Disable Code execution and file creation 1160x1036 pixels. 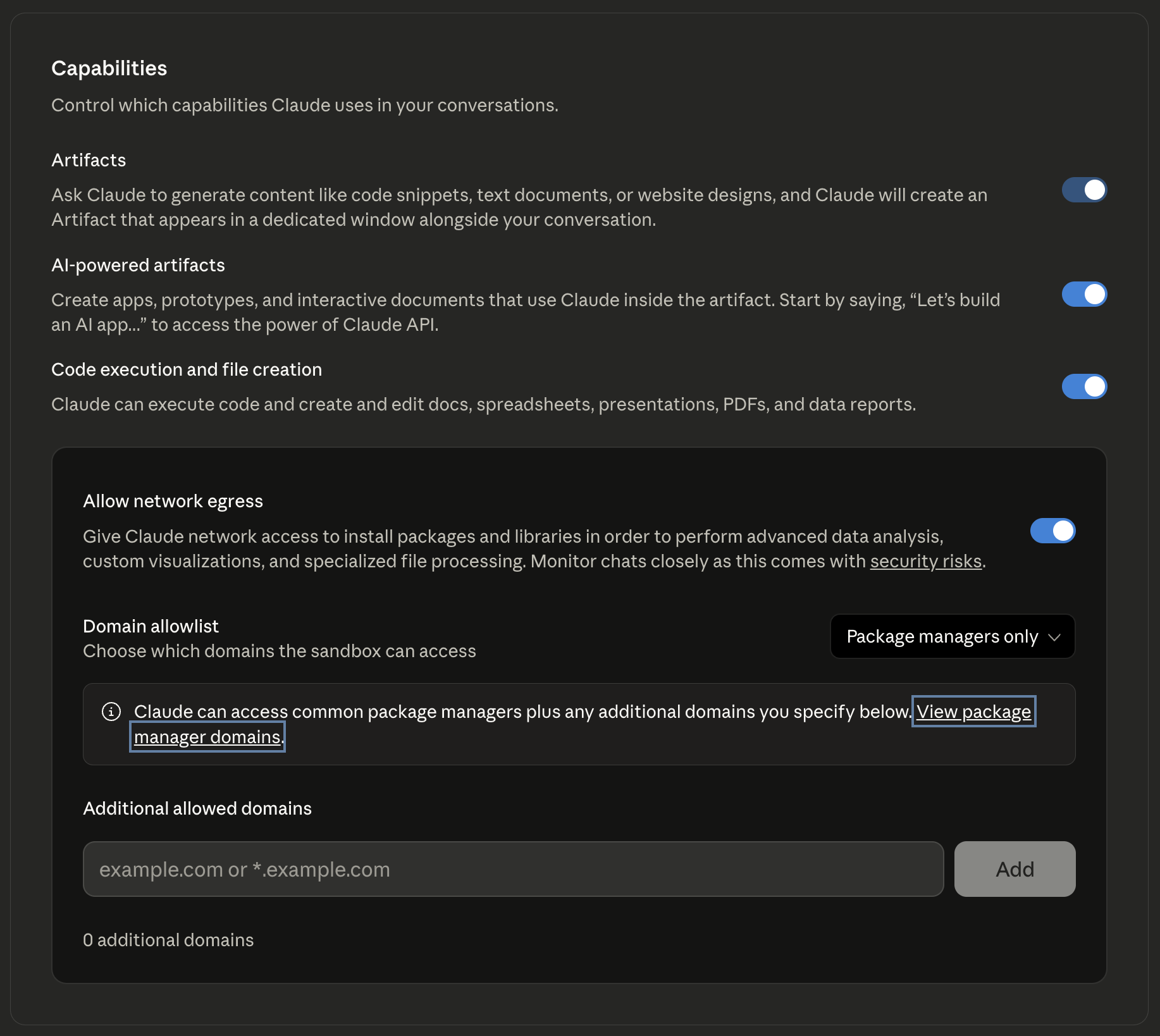click(1084, 386)
